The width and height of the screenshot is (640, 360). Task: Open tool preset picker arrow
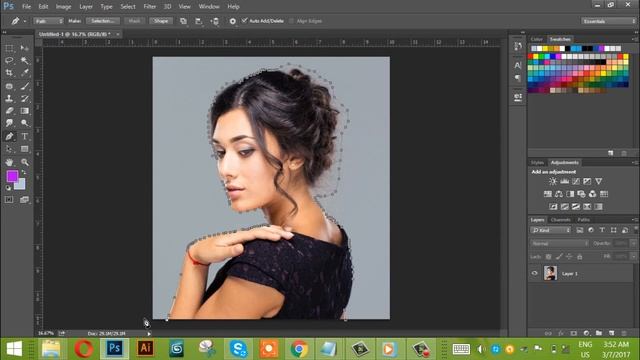click(x=25, y=21)
